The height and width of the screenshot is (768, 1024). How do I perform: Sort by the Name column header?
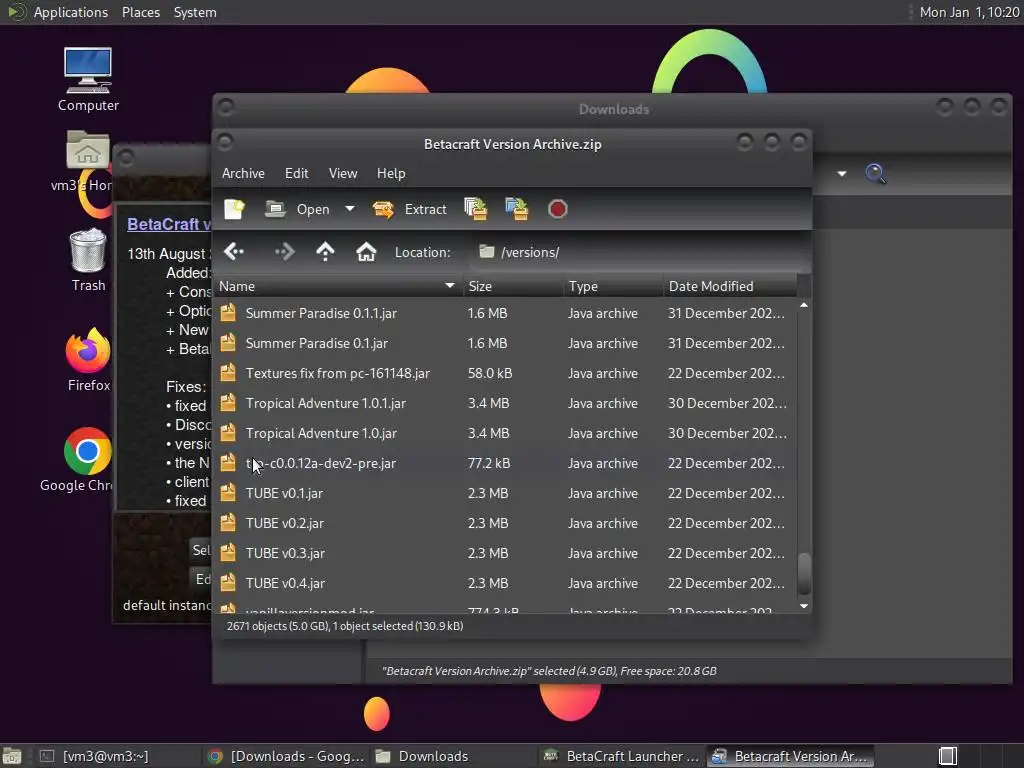[337, 286]
